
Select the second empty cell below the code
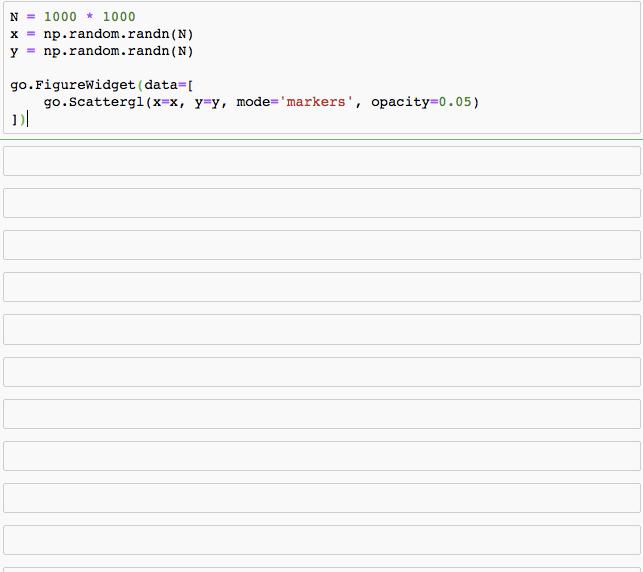coord(321,203)
